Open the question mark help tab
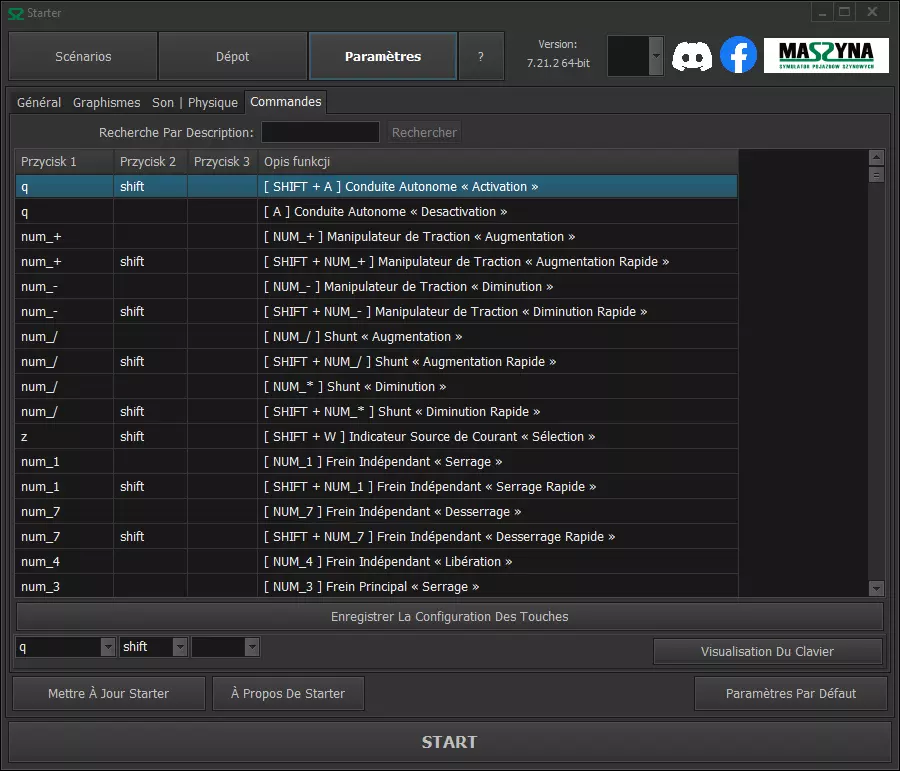Viewport: 900px width, 771px height. click(481, 56)
